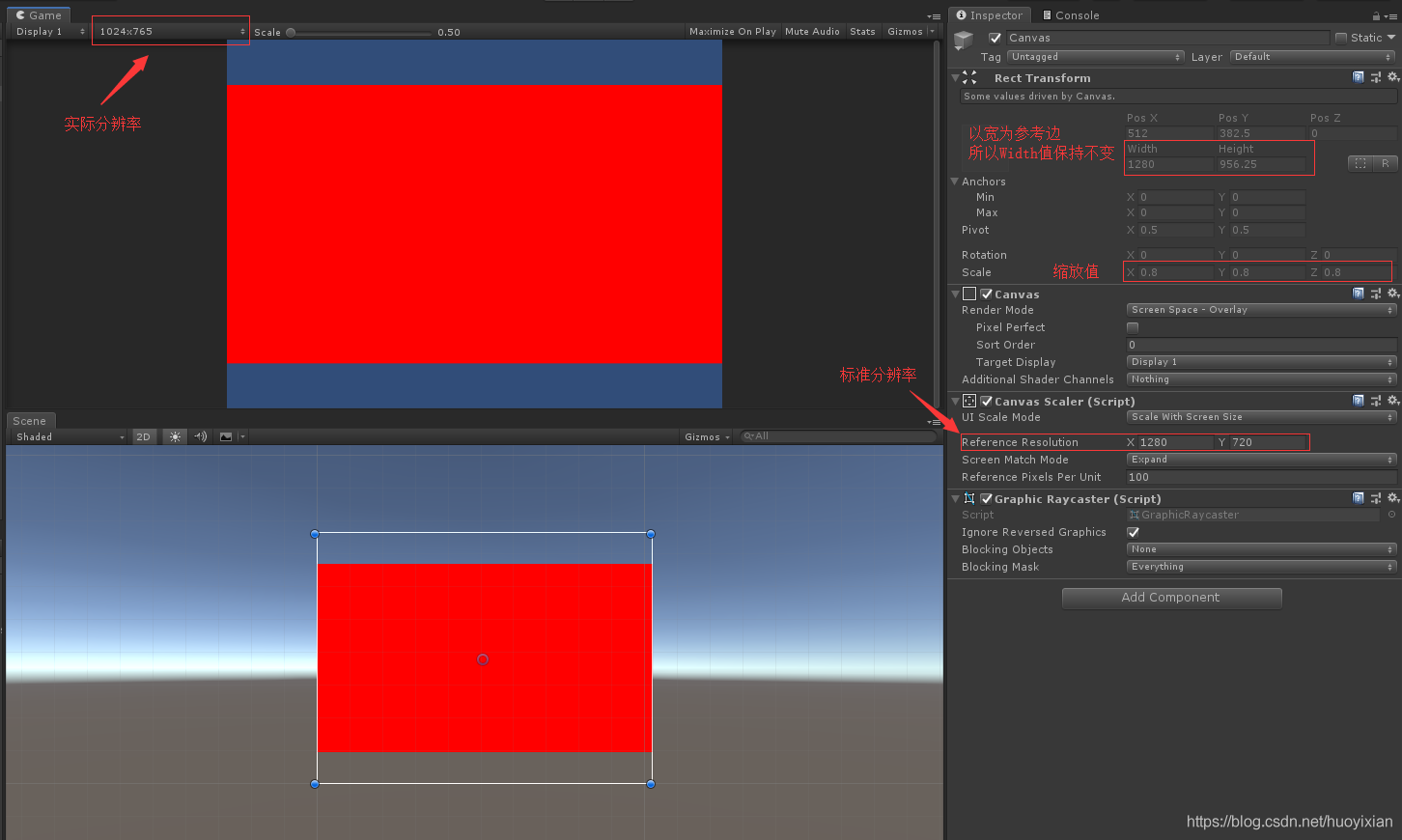Viewport: 1402px width, 840px height.
Task: Enable the Pixel Perfect checkbox
Action: (x=1133, y=327)
